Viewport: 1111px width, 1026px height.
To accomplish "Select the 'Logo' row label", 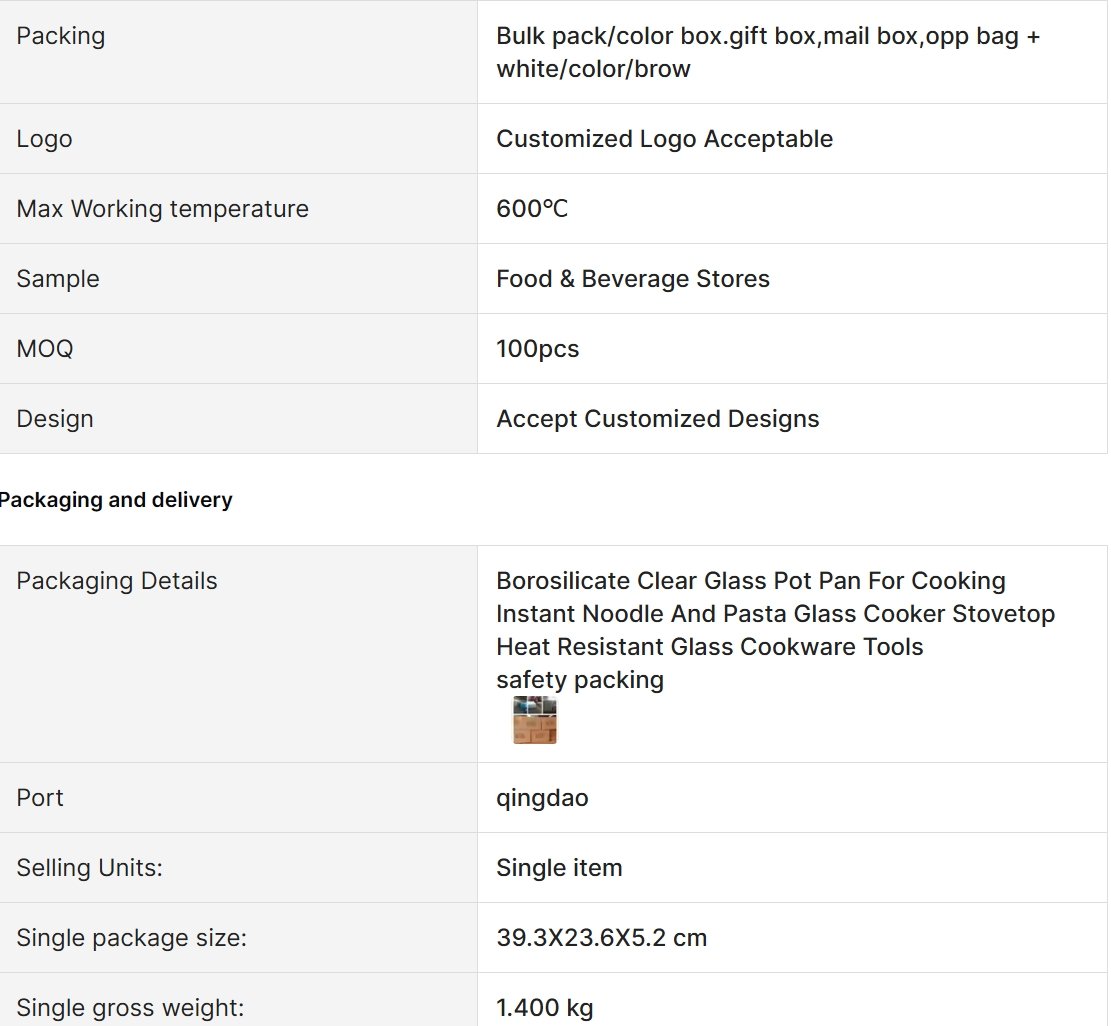I will (x=44, y=139).
